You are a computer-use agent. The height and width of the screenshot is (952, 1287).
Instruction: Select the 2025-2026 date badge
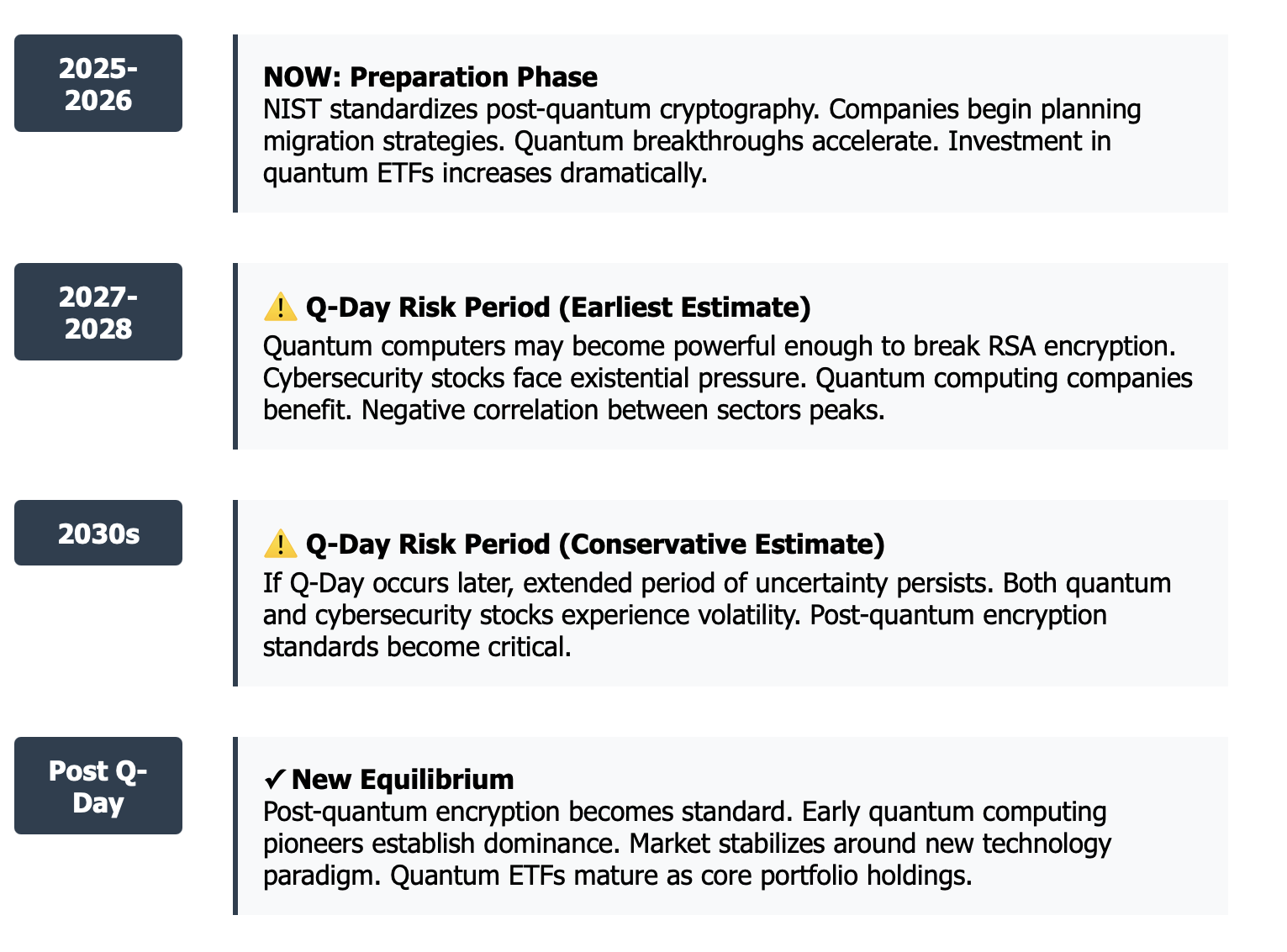pos(98,83)
